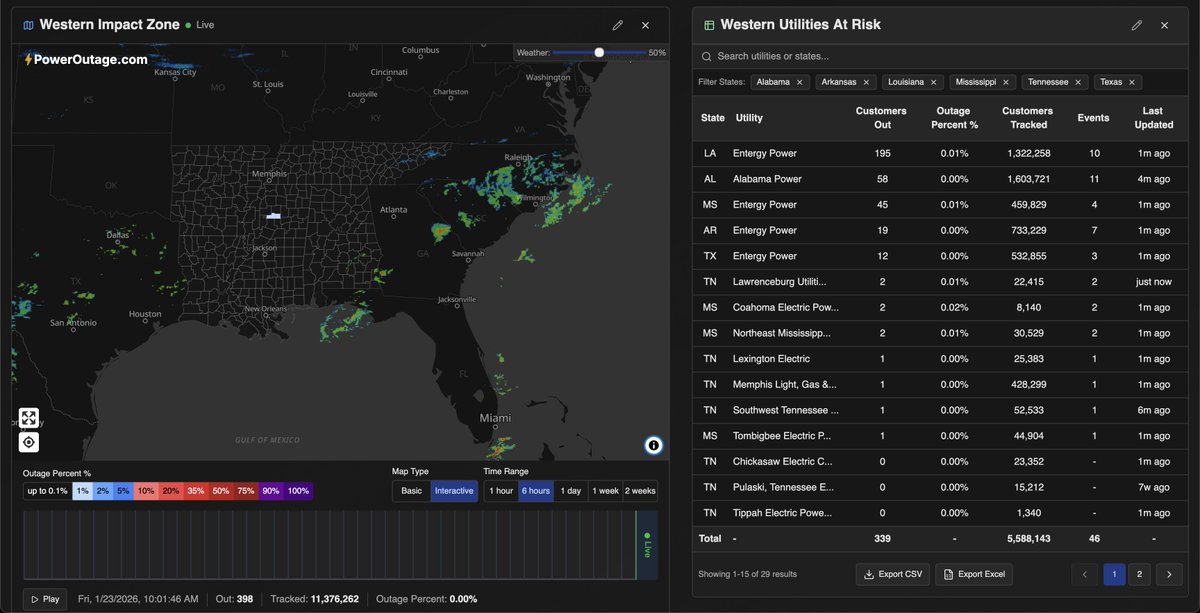Select the Alabama Power row
The width and height of the screenshot is (1200, 613).
[939, 179]
